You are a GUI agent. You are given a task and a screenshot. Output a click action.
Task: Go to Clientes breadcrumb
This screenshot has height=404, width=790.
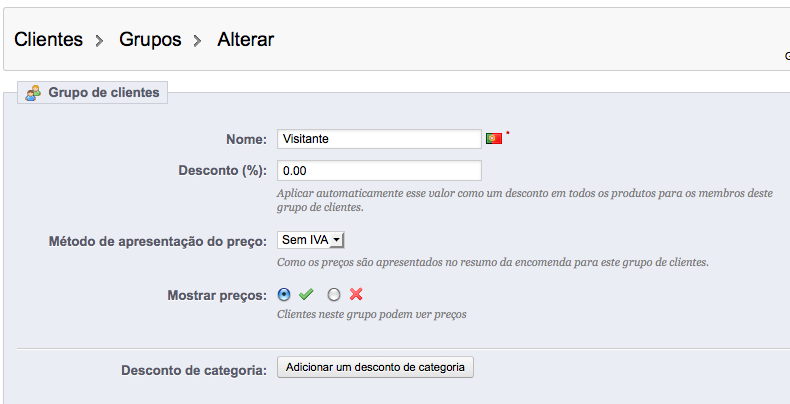[x=48, y=39]
